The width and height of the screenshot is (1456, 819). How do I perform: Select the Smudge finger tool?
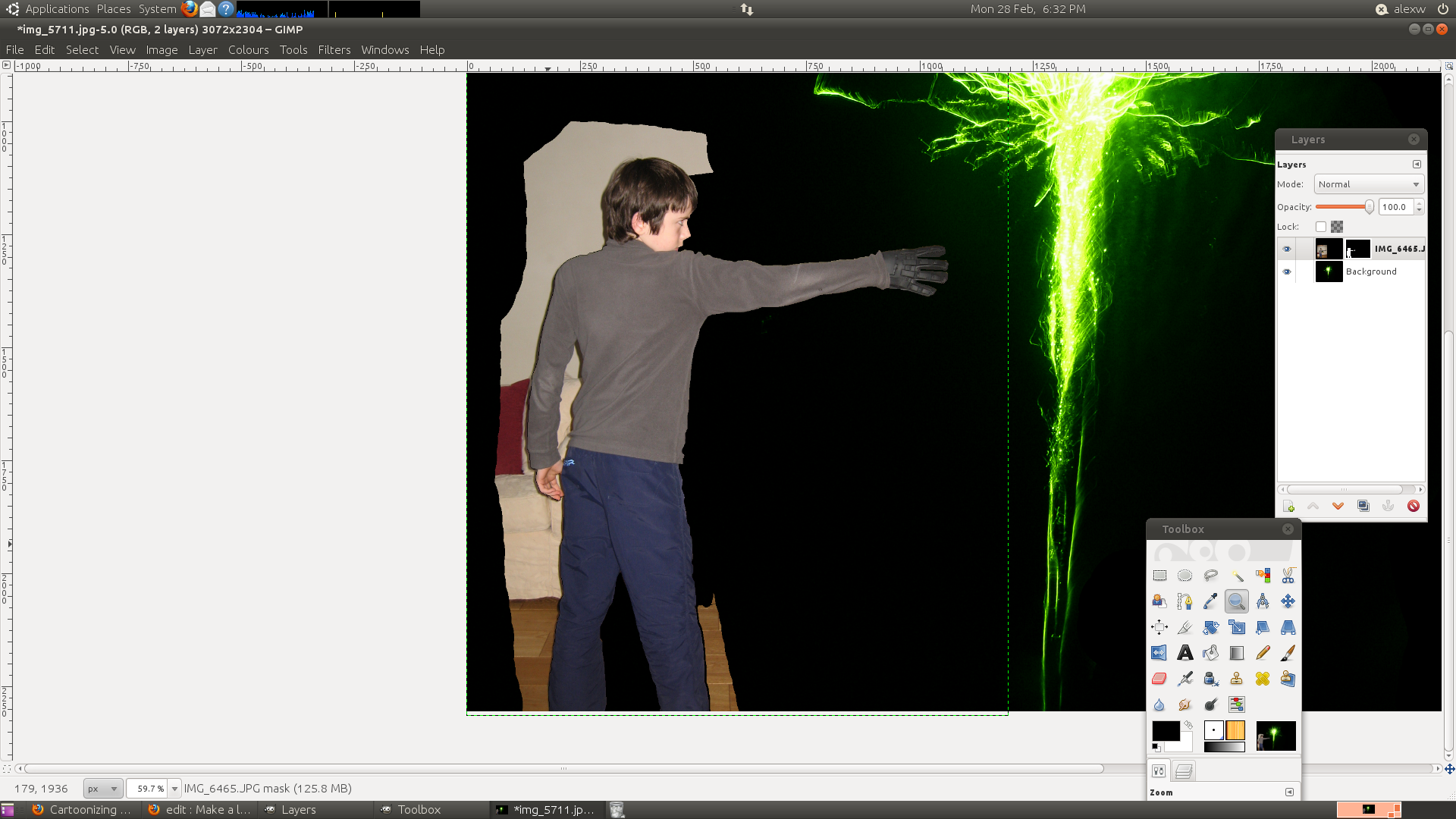click(1185, 704)
